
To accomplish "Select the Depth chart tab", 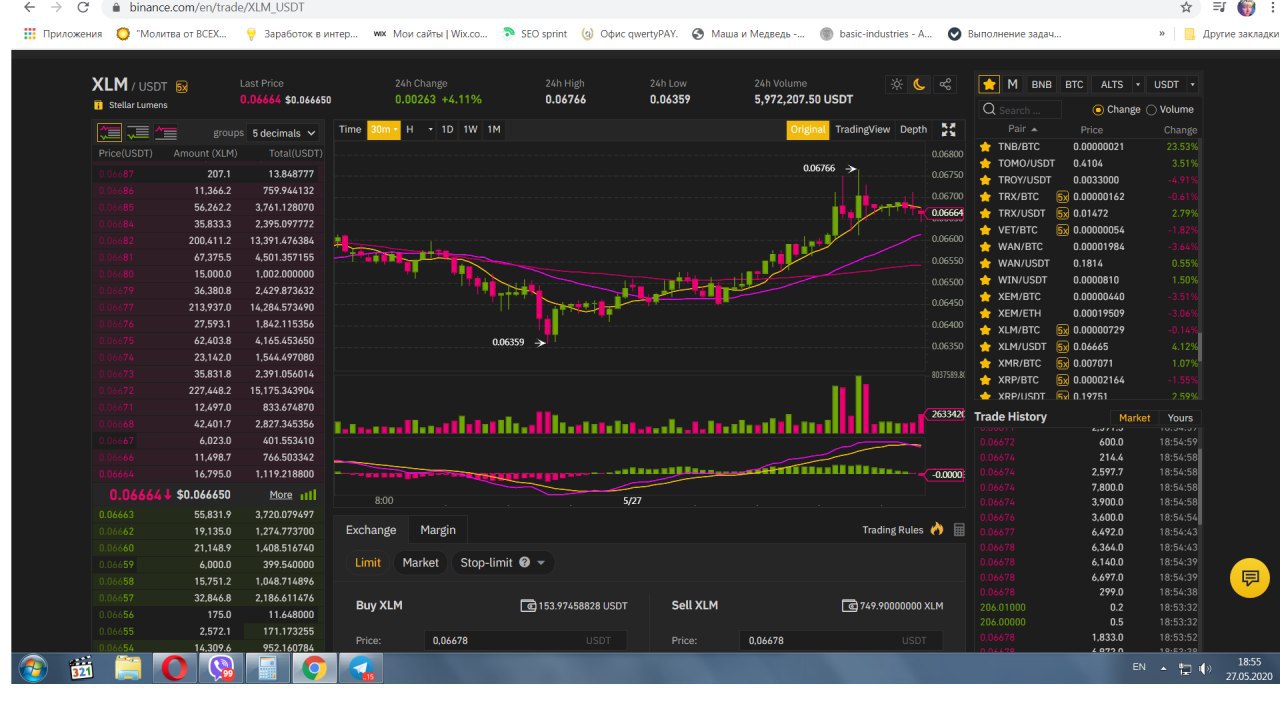I will coord(913,129).
